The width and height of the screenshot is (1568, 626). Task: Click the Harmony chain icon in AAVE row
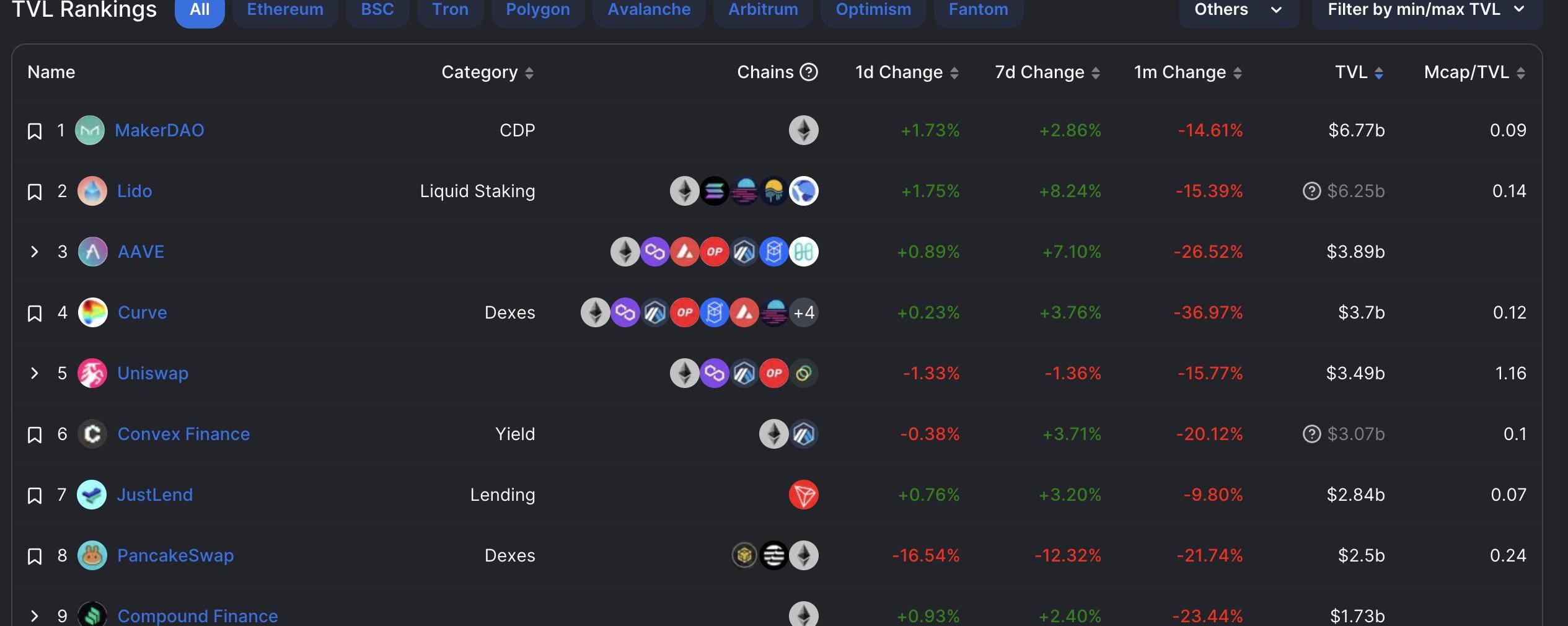point(804,252)
